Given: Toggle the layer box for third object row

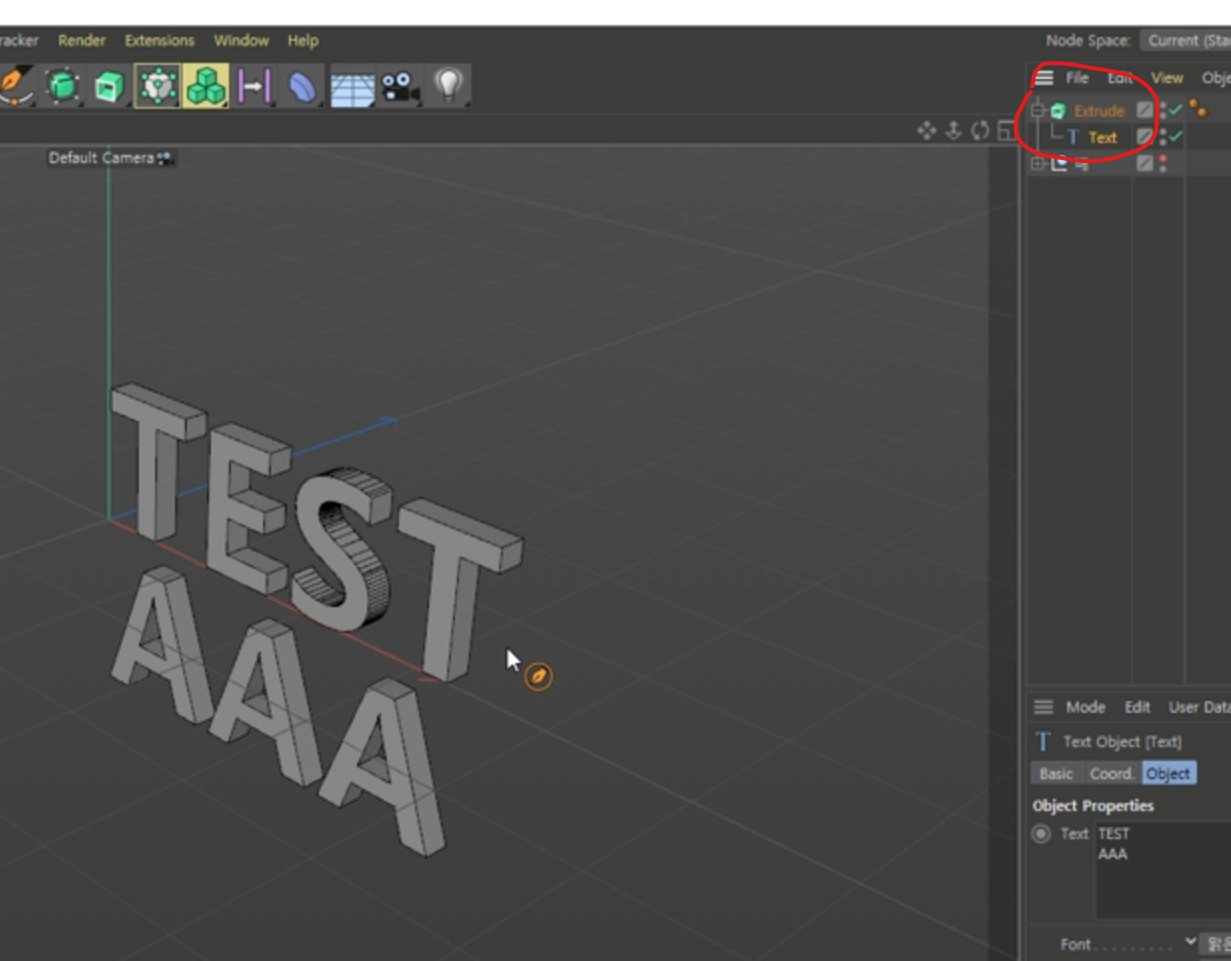Looking at the screenshot, I should point(1145,163).
